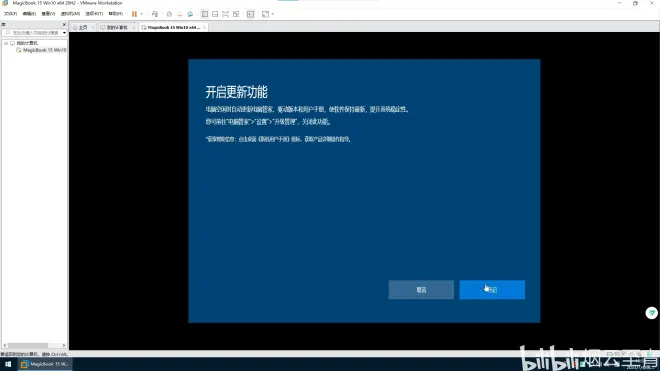Open the stretch display dropdown arrow
This screenshot has height=371, width=660.
(273, 14)
